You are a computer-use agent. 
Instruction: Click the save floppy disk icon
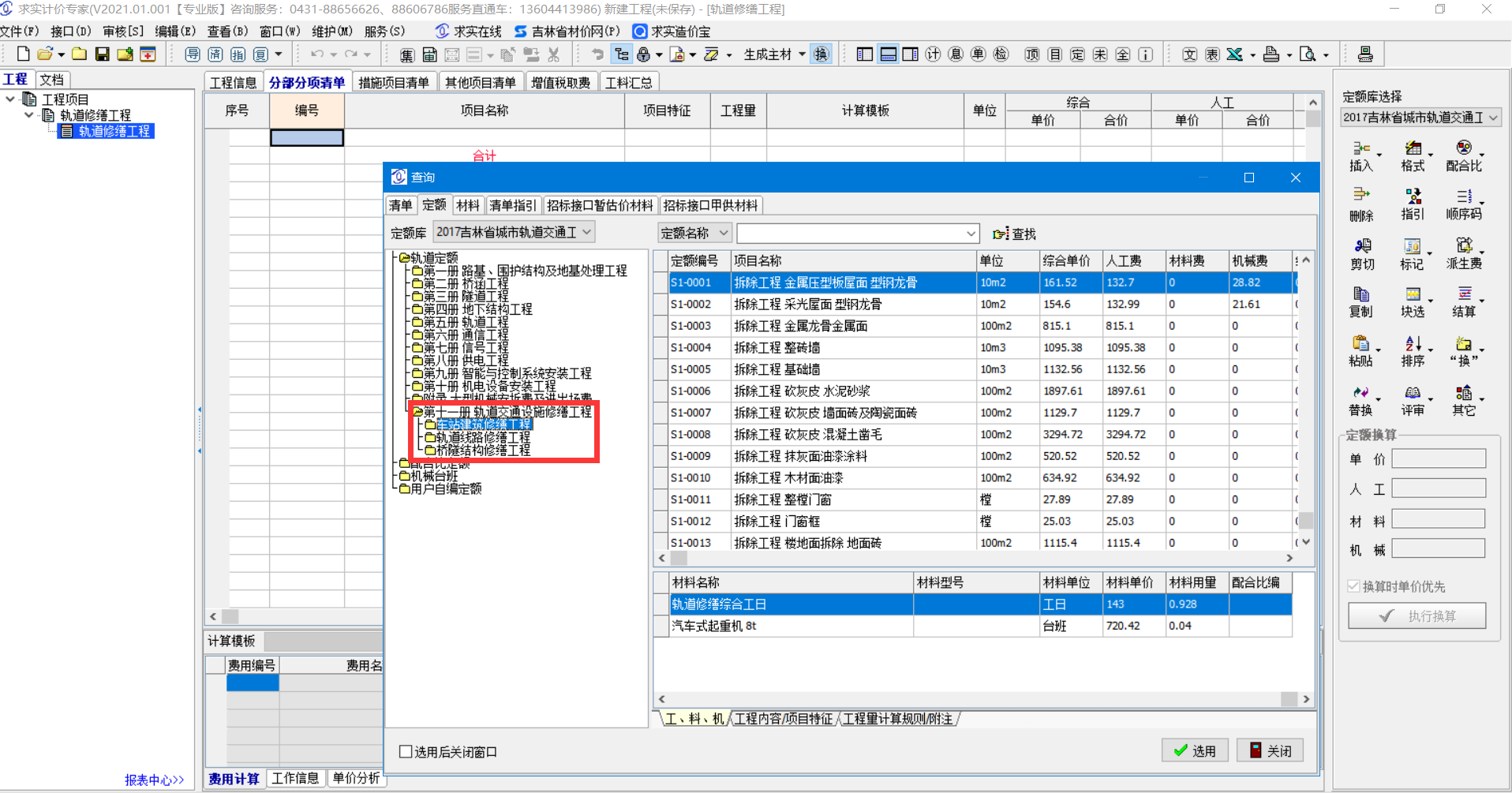pyautogui.click(x=102, y=54)
